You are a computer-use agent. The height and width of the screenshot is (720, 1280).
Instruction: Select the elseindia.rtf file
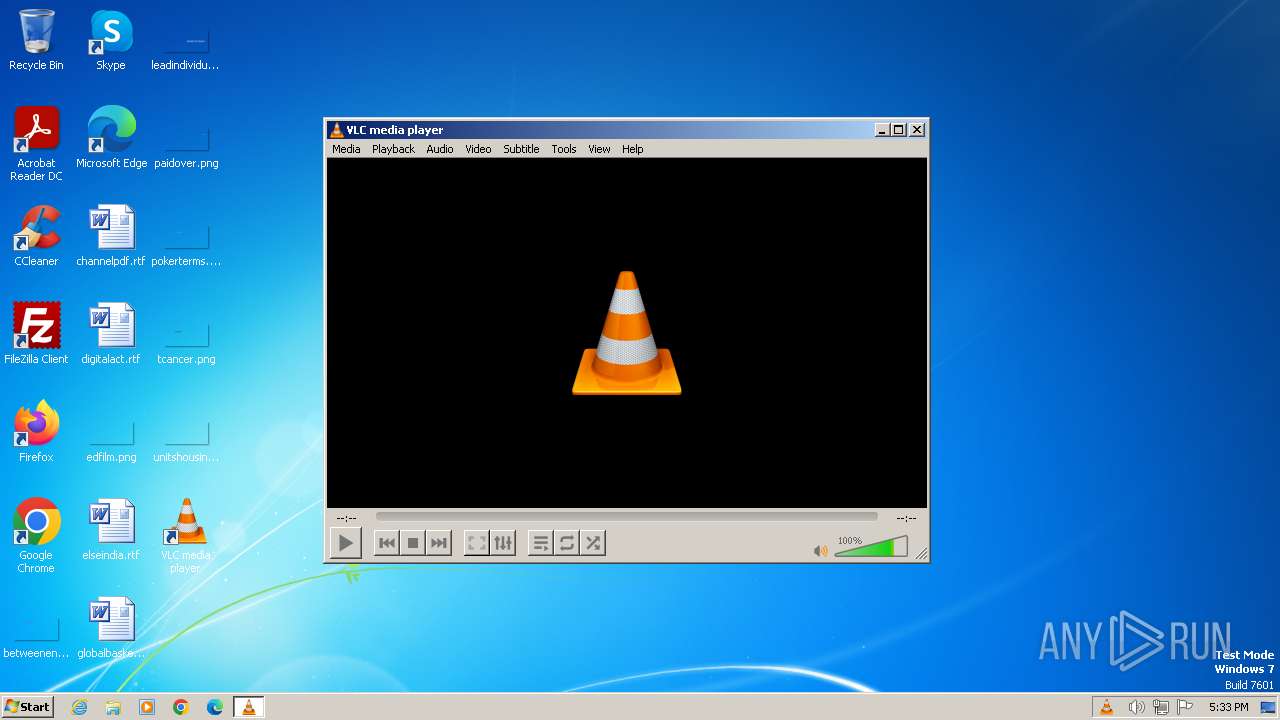pos(110,530)
